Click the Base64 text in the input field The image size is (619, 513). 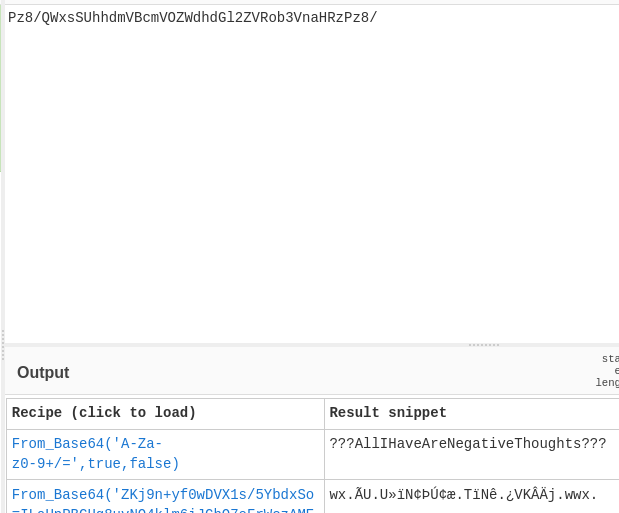point(192,17)
